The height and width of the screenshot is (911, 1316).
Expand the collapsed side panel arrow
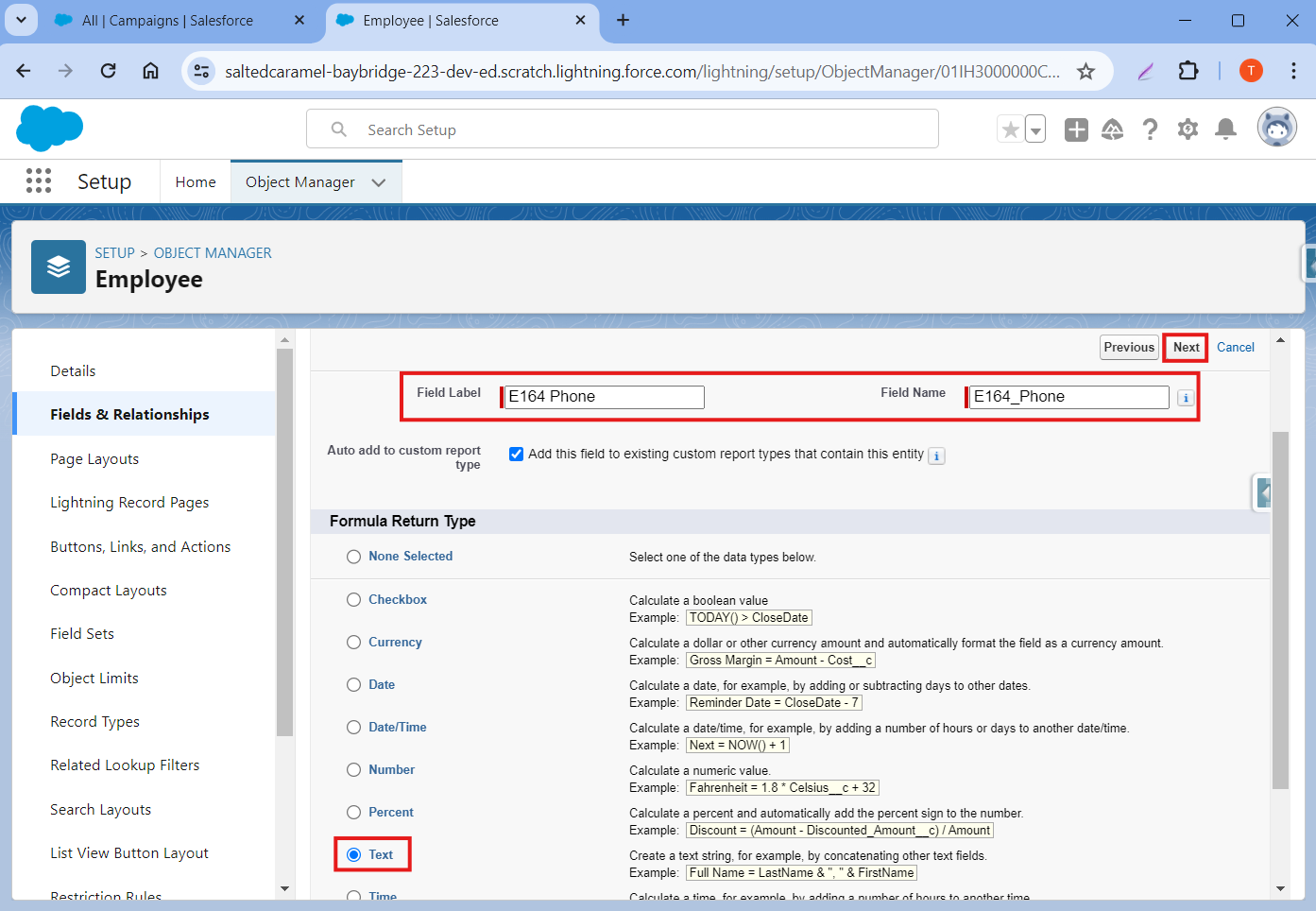[x=1262, y=492]
